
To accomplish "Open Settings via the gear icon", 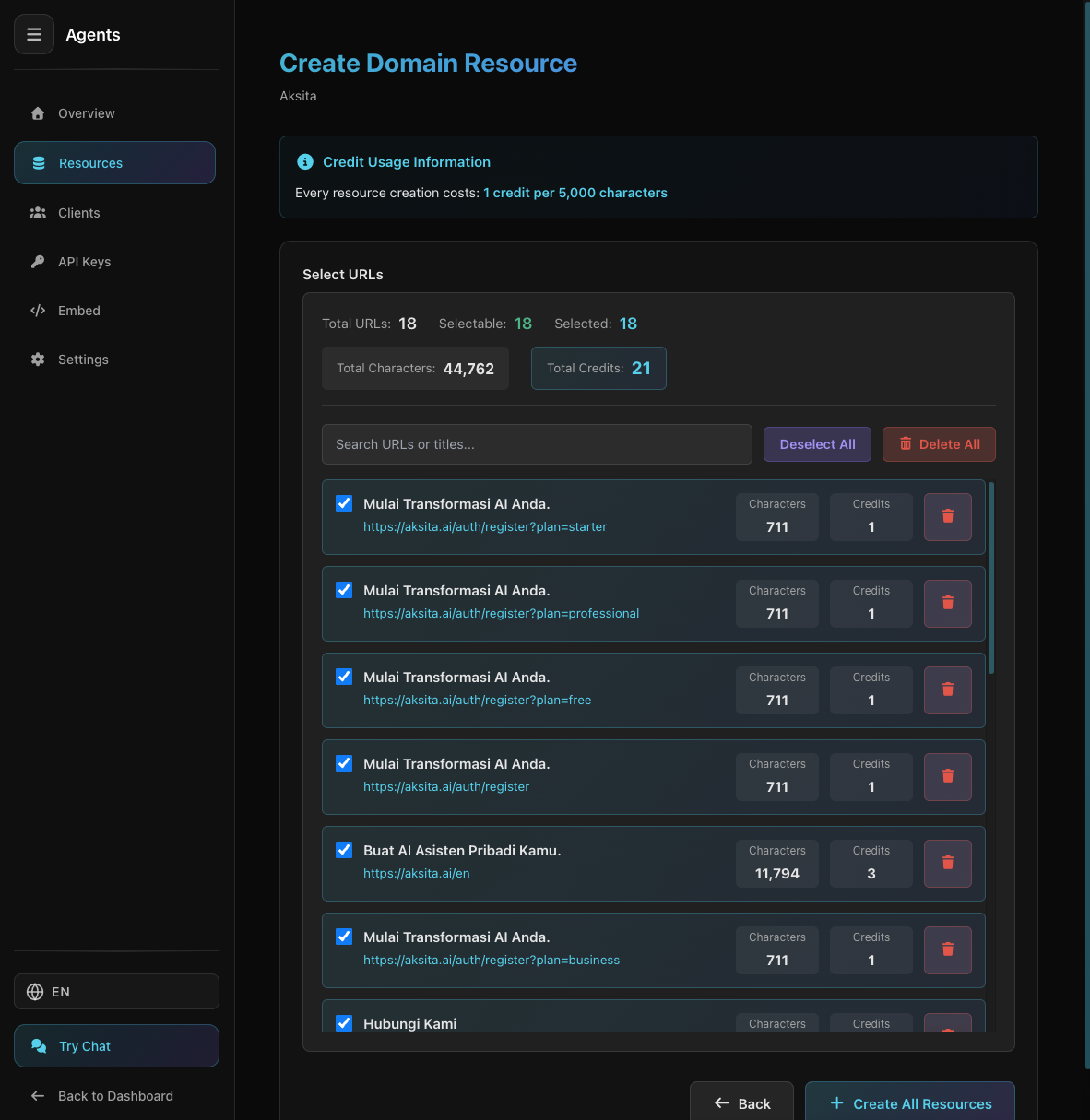I will pos(38,359).
